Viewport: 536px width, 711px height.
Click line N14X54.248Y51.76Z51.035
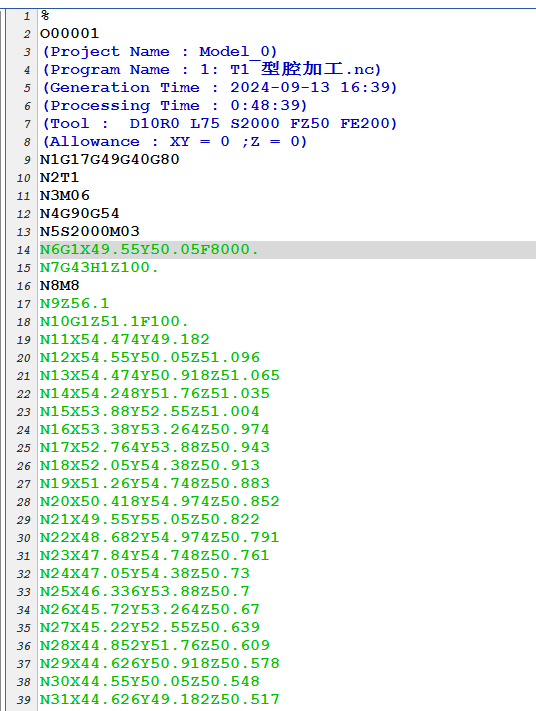(155, 393)
